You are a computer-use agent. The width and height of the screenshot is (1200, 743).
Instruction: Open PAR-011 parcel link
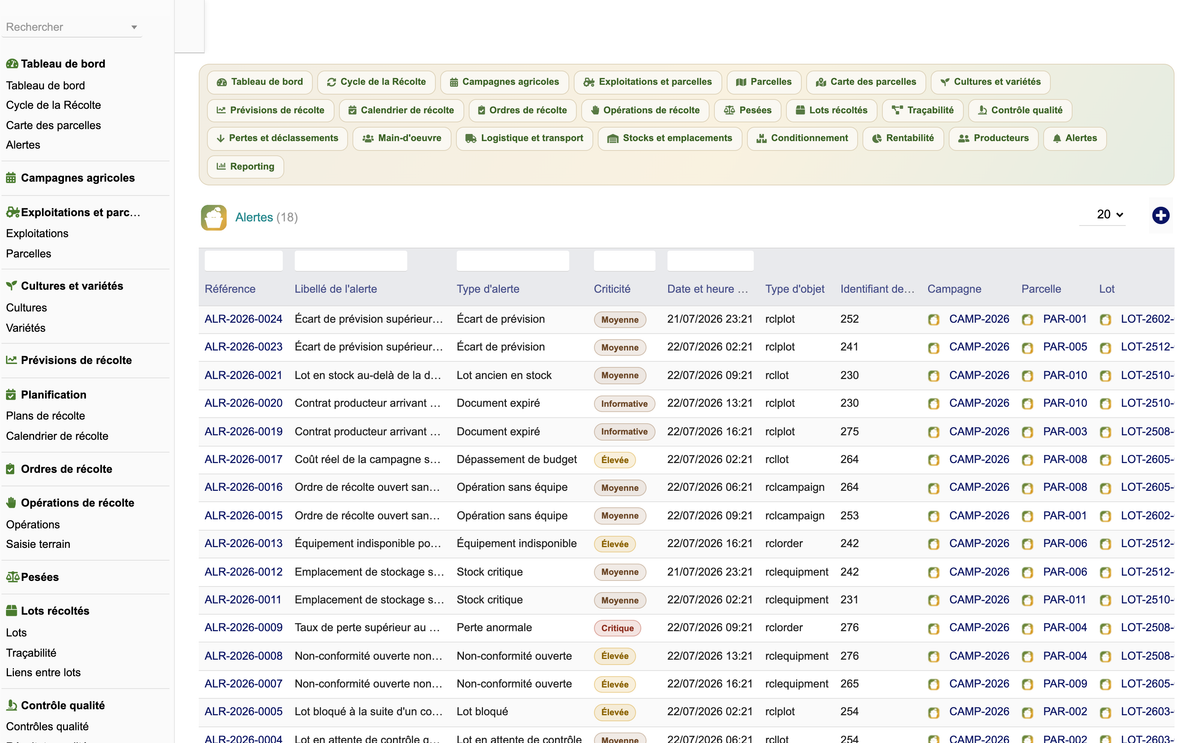click(1065, 600)
